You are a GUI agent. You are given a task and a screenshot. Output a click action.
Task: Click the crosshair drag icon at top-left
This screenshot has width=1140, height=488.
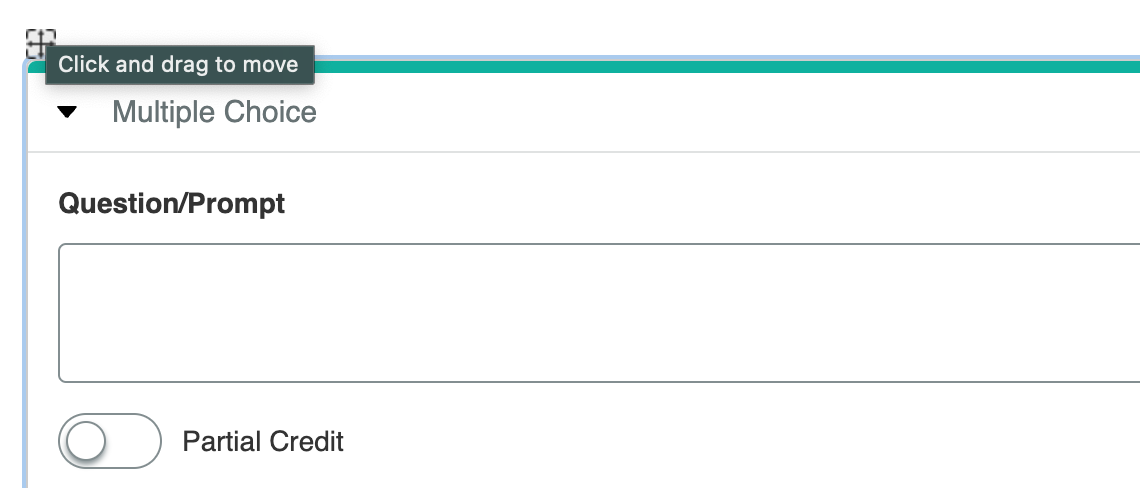(40, 43)
